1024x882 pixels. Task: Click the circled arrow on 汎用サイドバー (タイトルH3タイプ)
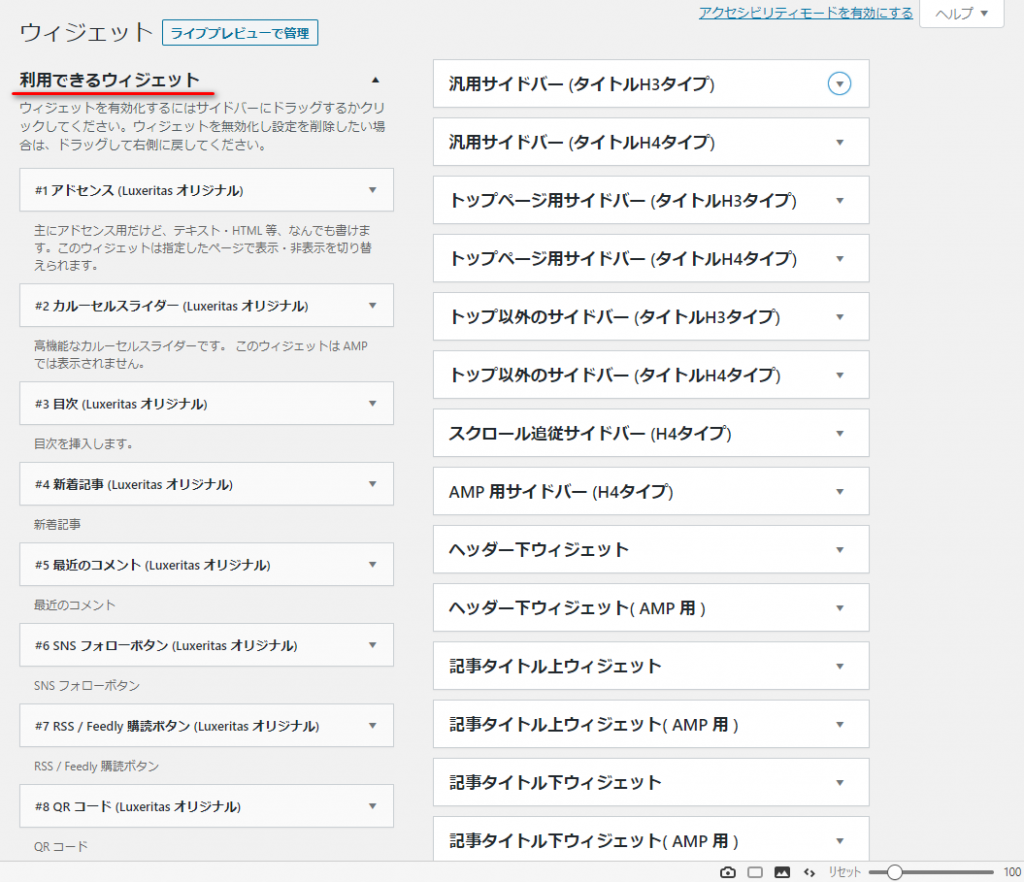click(x=840, y=84)
